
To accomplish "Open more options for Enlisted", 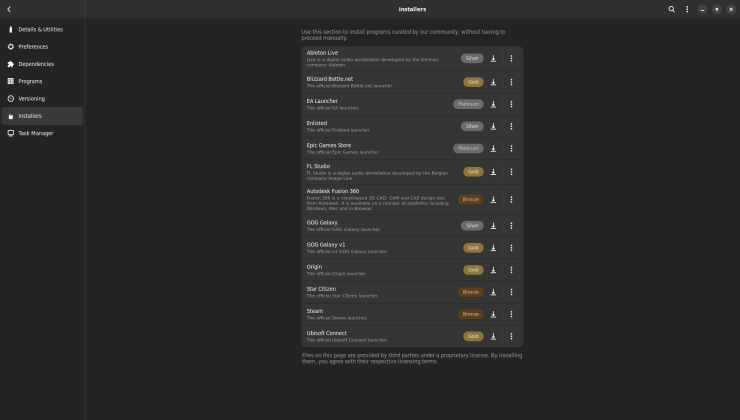I will [511, 126].
